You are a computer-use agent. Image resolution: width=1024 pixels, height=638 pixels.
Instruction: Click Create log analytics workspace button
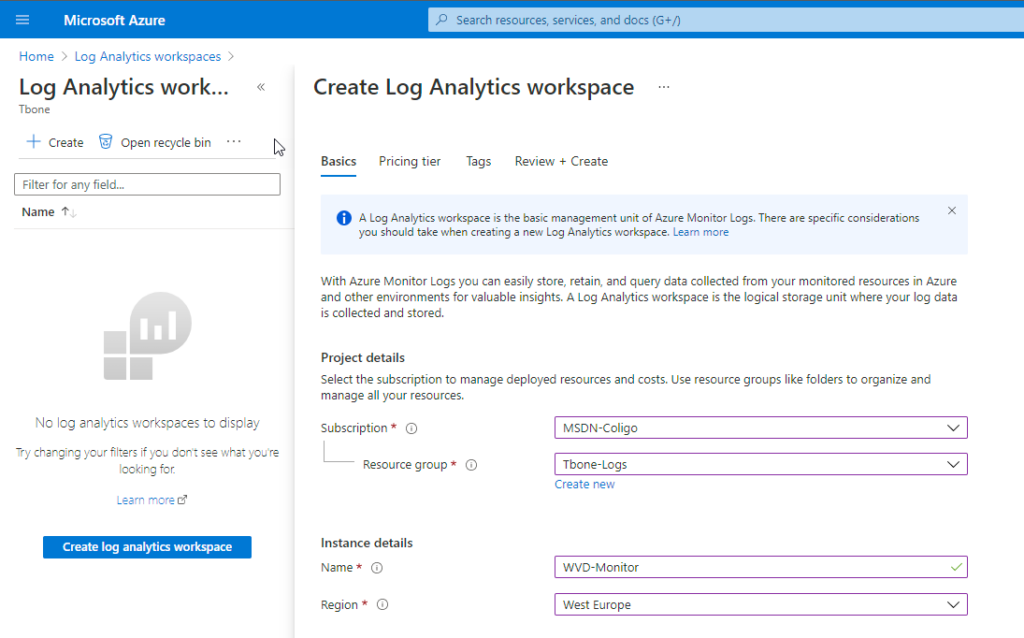147,547
